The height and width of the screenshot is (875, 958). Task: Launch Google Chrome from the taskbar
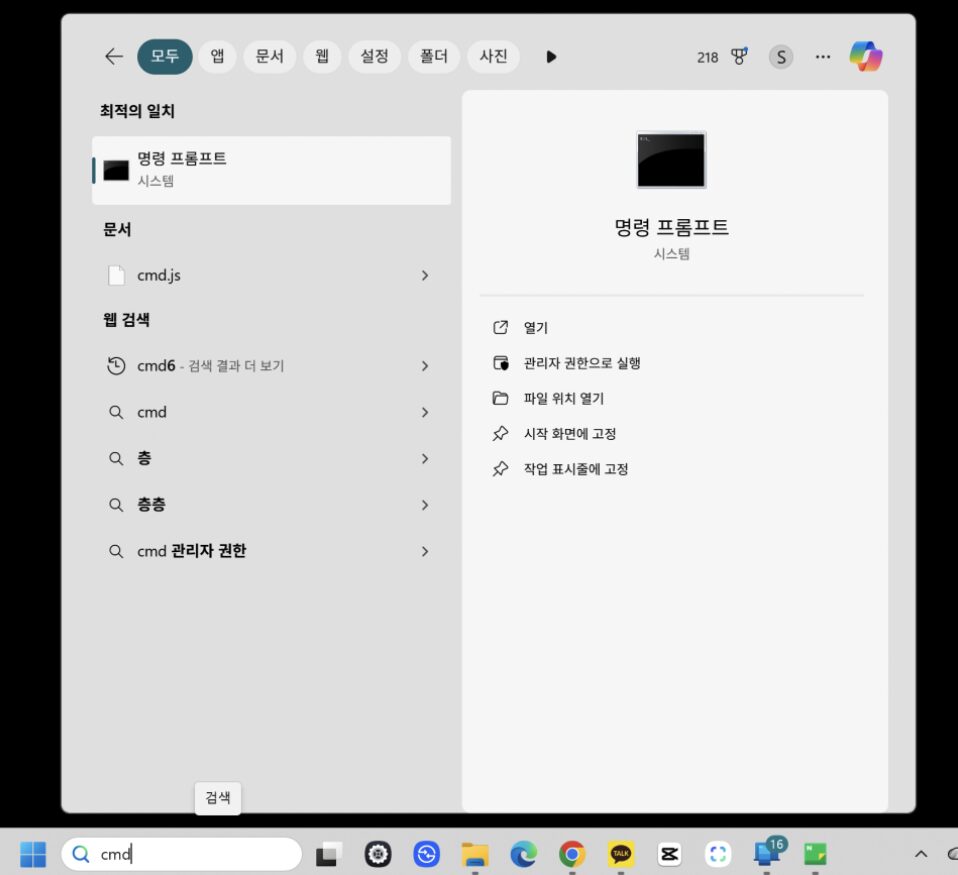[572, 854]
